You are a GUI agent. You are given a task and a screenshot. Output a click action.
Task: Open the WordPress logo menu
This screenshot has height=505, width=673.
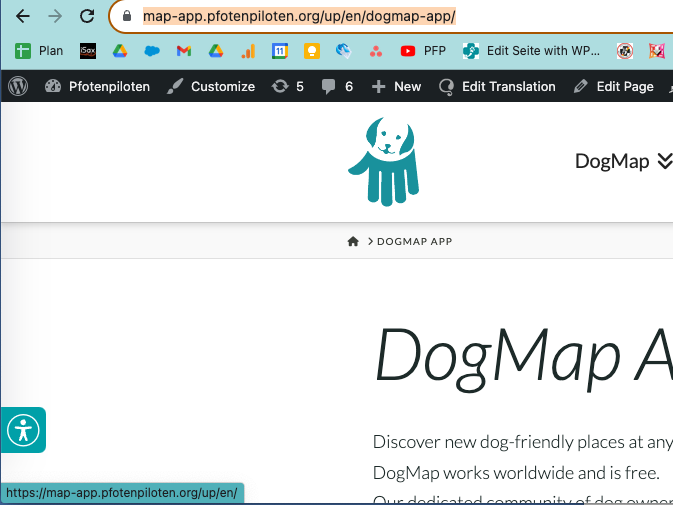coord(18,86)
